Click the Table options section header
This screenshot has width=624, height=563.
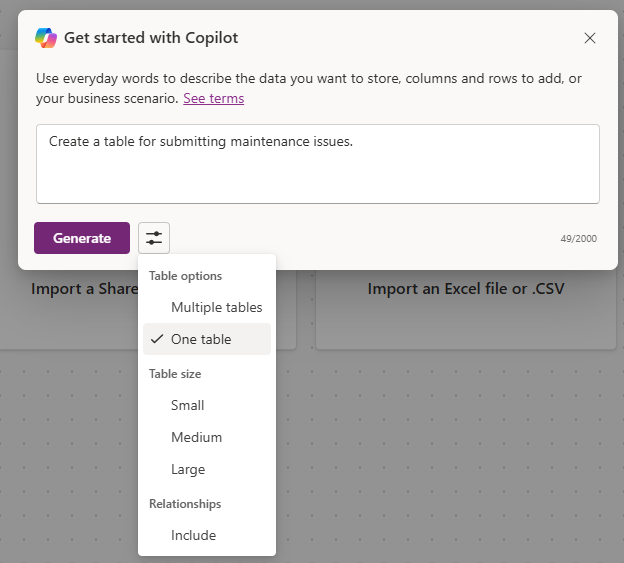[x=185, y=276]
